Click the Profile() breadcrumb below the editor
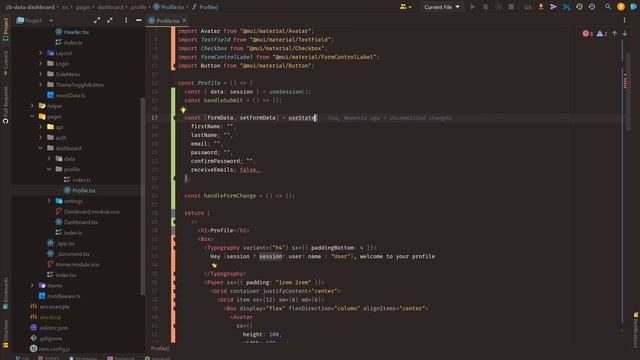Screen dimensions: 640x360 click(x=160, y=349)
